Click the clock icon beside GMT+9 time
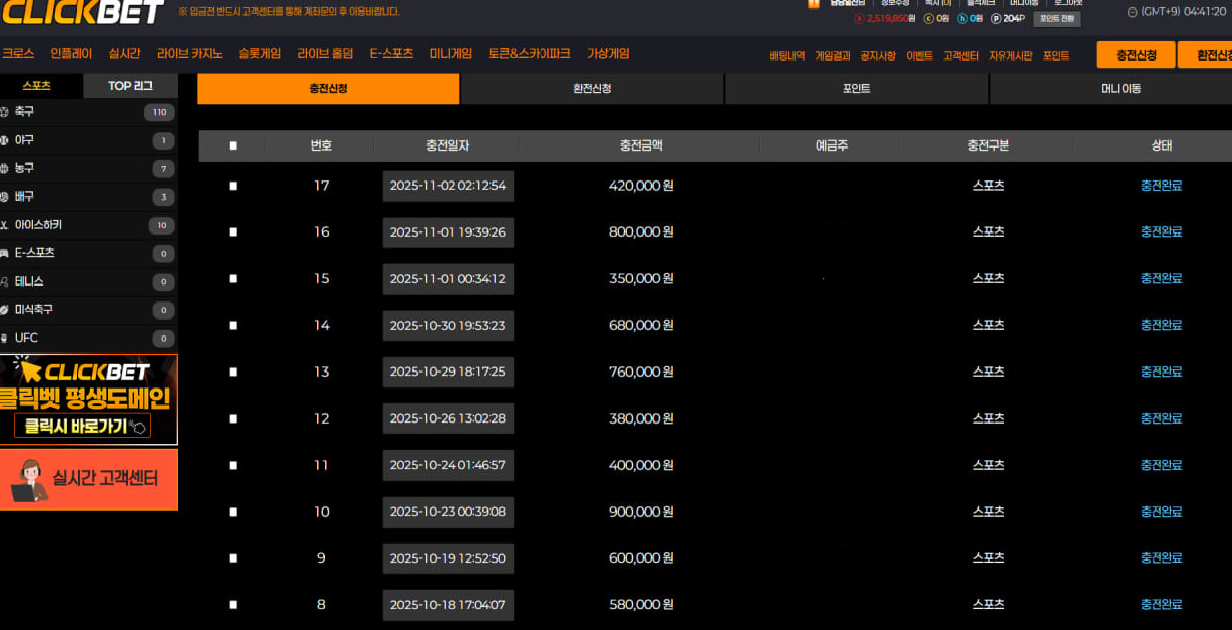Viewport: 1232px width, 630px height. coord(1132,12)
